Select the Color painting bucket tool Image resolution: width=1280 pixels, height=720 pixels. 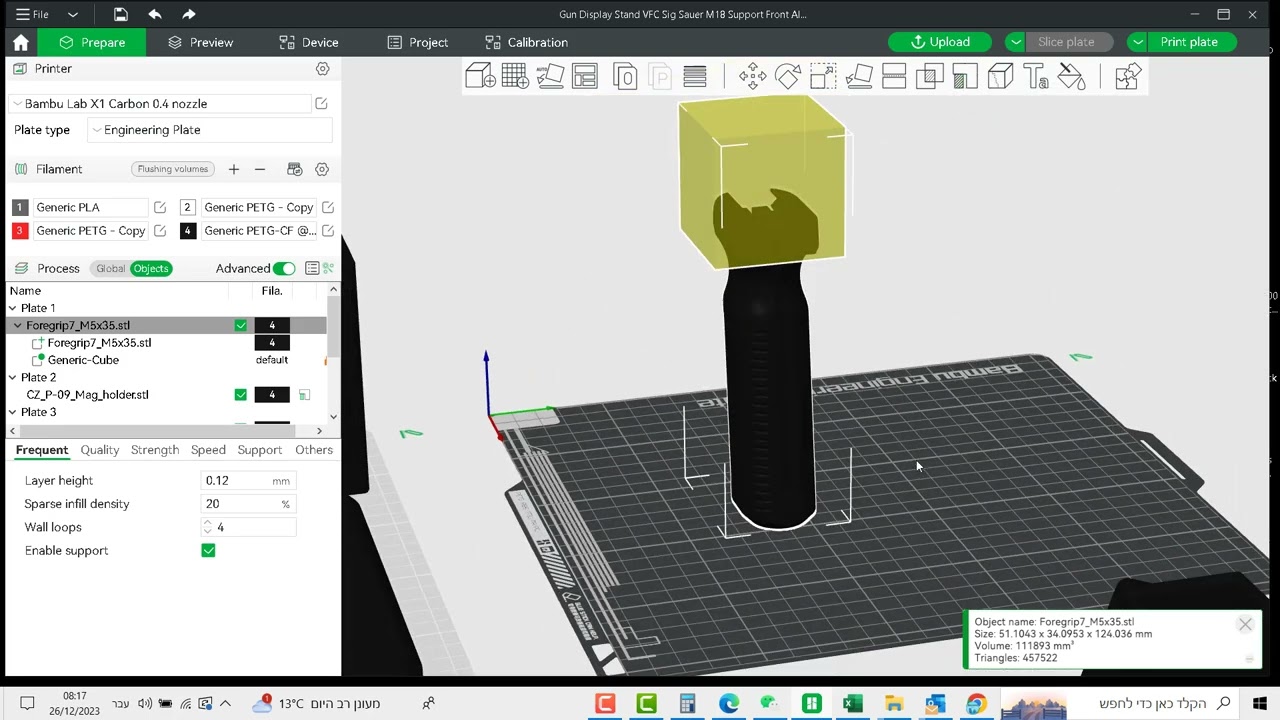[1071, 77]
